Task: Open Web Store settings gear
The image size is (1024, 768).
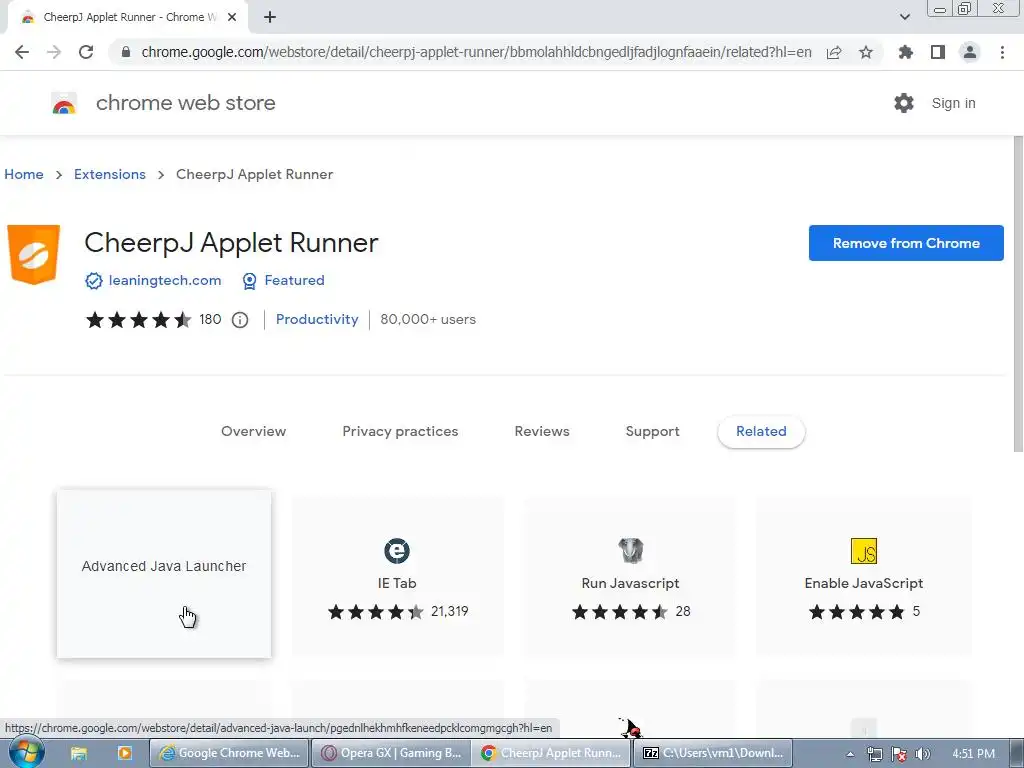Action: 904,103
